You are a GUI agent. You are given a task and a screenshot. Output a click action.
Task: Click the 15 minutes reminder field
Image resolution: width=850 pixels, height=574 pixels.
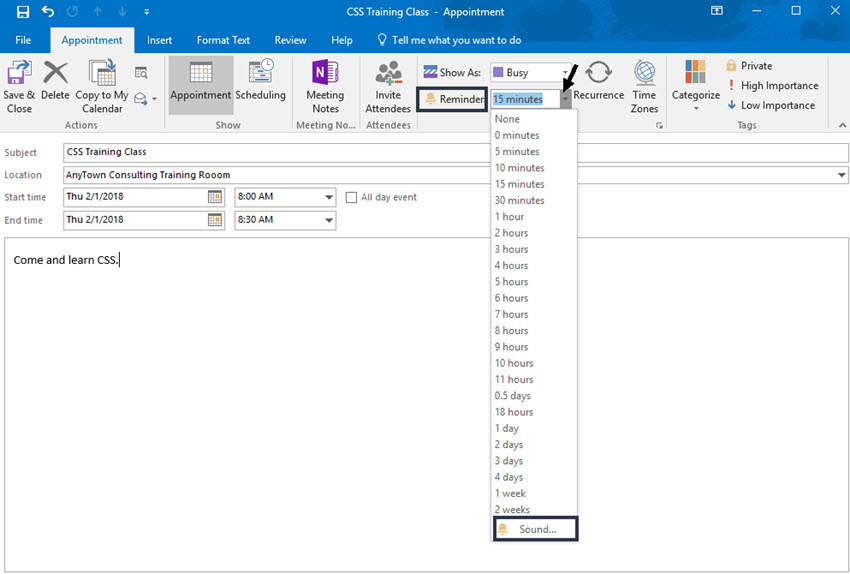(x=525, y=99)
